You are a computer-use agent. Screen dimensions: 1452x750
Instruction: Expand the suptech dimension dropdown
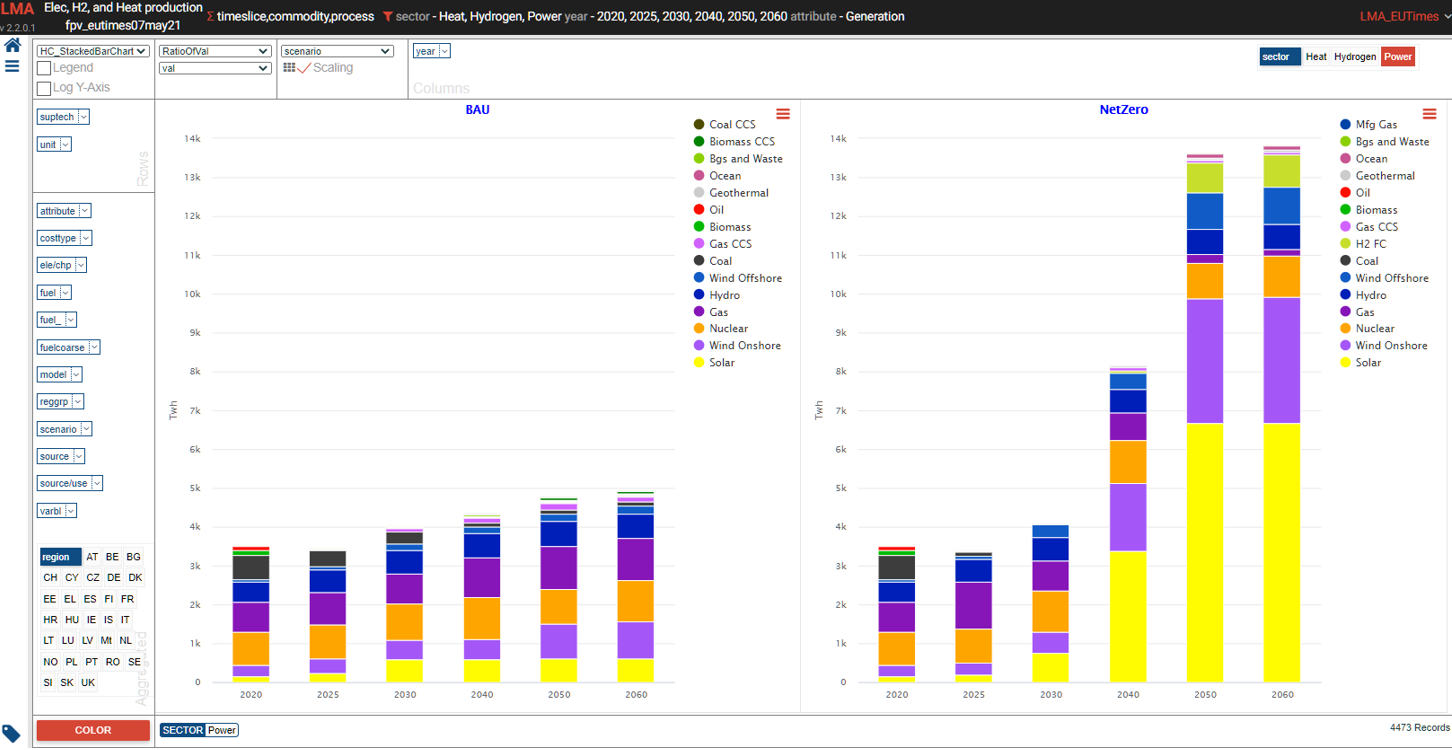(x=63, y=117)
